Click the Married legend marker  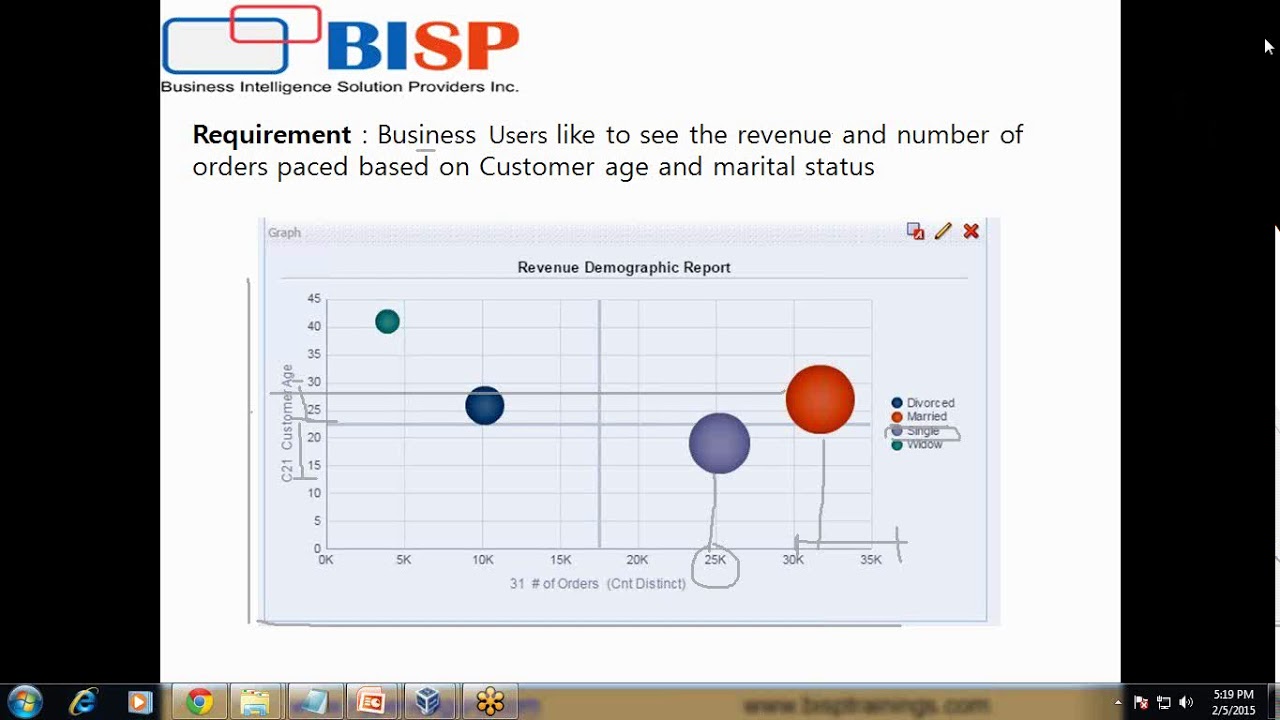897,417
